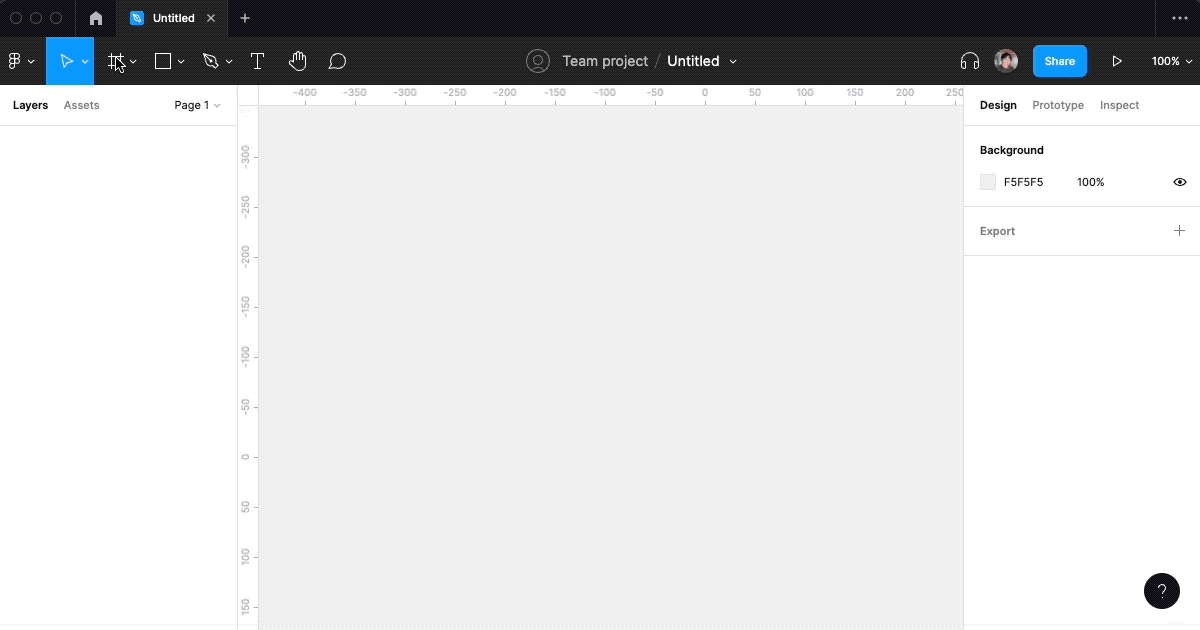1200x630 pixels.
Task: Select the Rectangle shape tool
Action: (163, 61)
